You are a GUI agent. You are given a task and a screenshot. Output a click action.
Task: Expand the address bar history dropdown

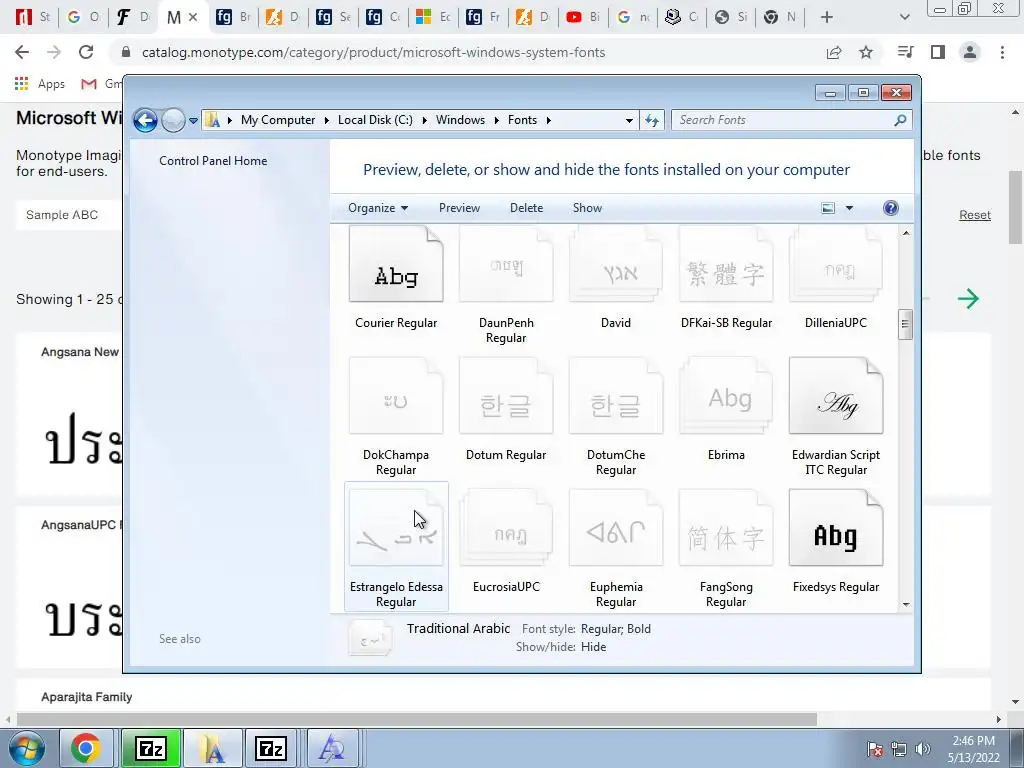click(629, 120)
